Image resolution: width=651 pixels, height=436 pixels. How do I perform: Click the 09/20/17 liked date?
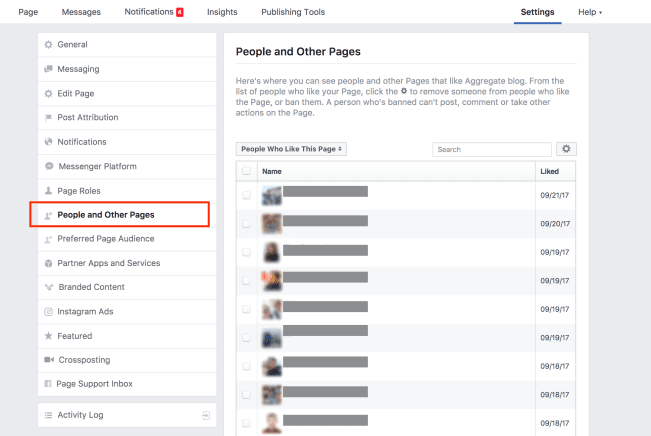tap(555, 224)
